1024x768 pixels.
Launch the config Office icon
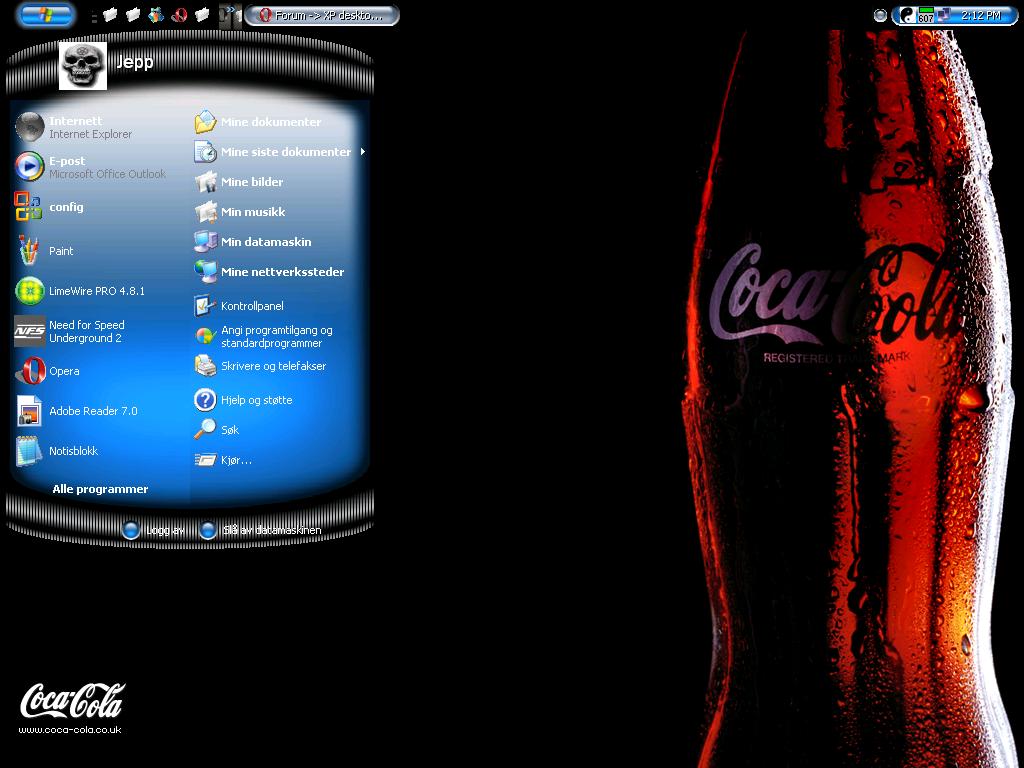point(28,206)
